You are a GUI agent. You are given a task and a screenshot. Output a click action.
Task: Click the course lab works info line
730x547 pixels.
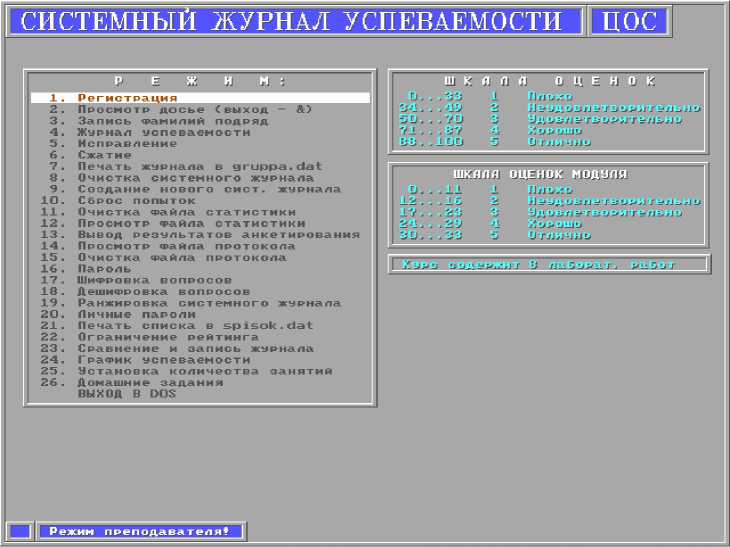click(x=549, y=264)
